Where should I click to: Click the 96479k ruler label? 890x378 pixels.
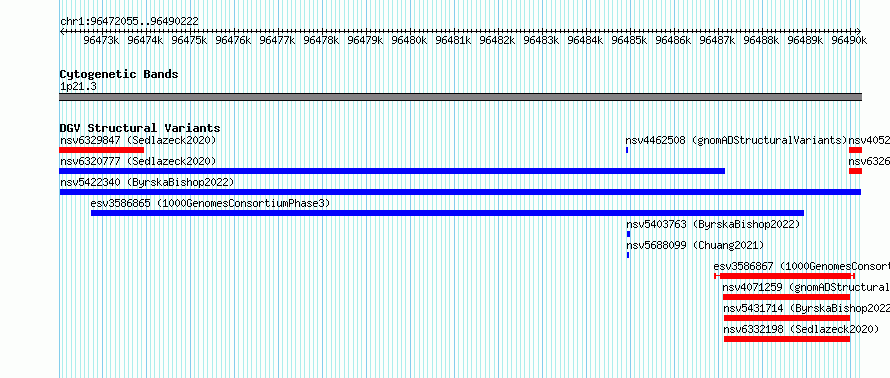point(366,40)
